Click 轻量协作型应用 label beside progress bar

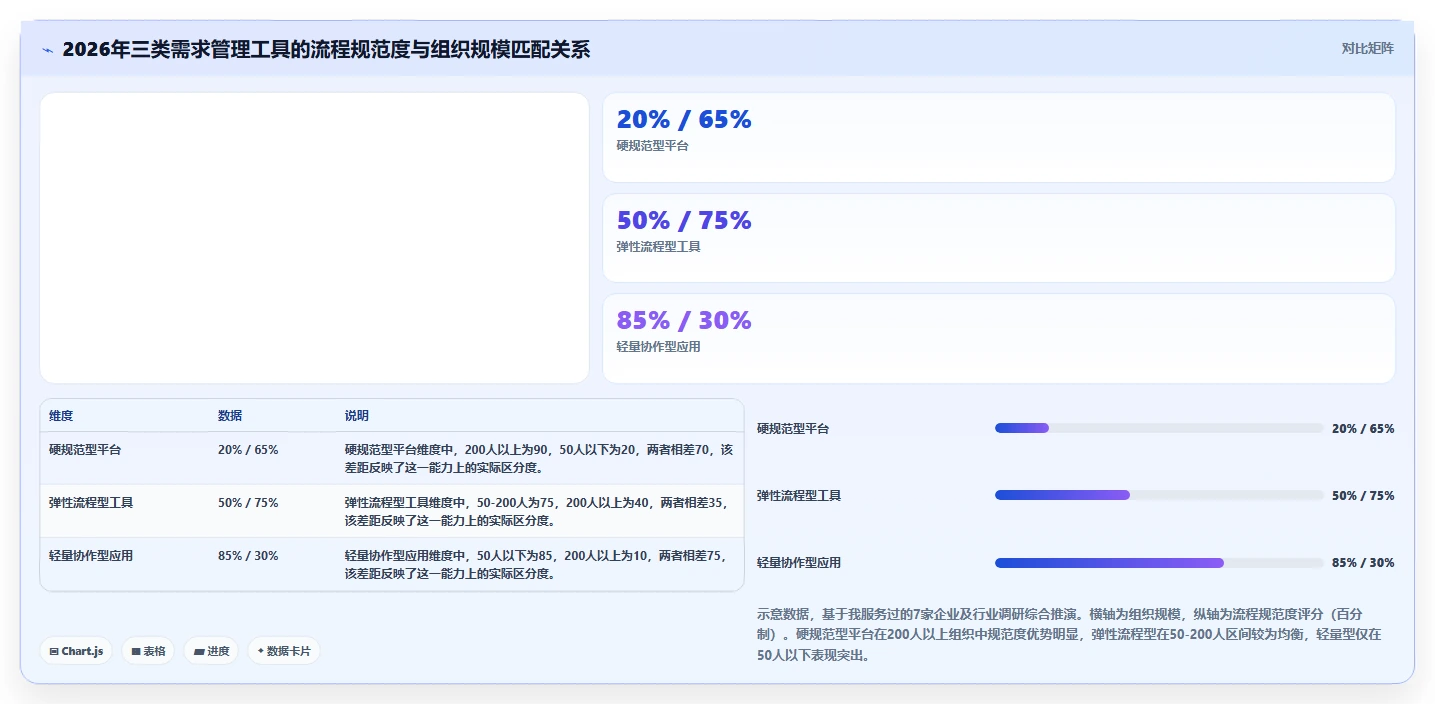799,563
